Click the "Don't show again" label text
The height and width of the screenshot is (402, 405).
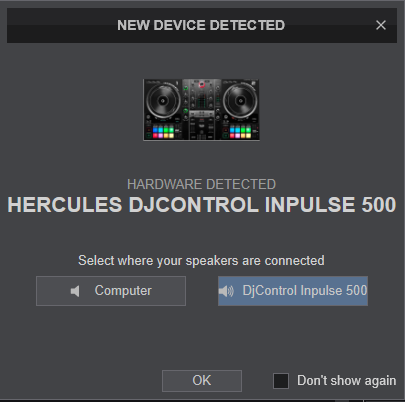(x=347, y=381)
